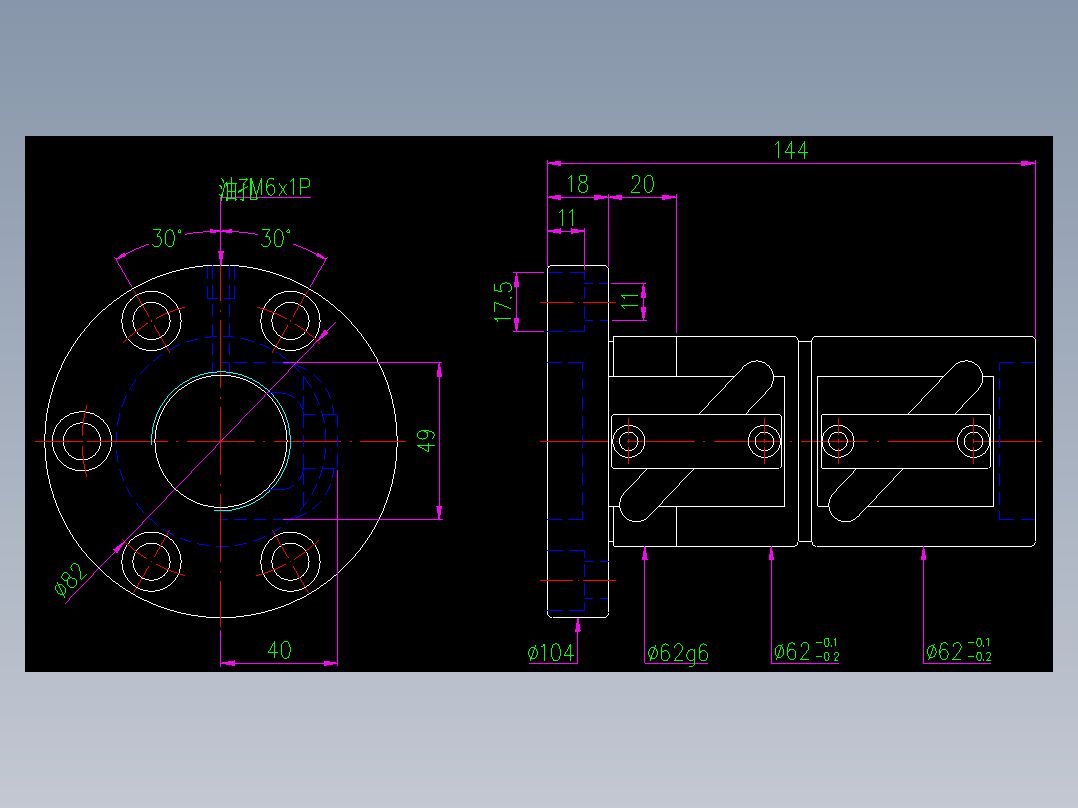This screenshot has height=808, width=1078.
Task: Click the left 30° angle annotation
Action: click(x=166, y=237)
